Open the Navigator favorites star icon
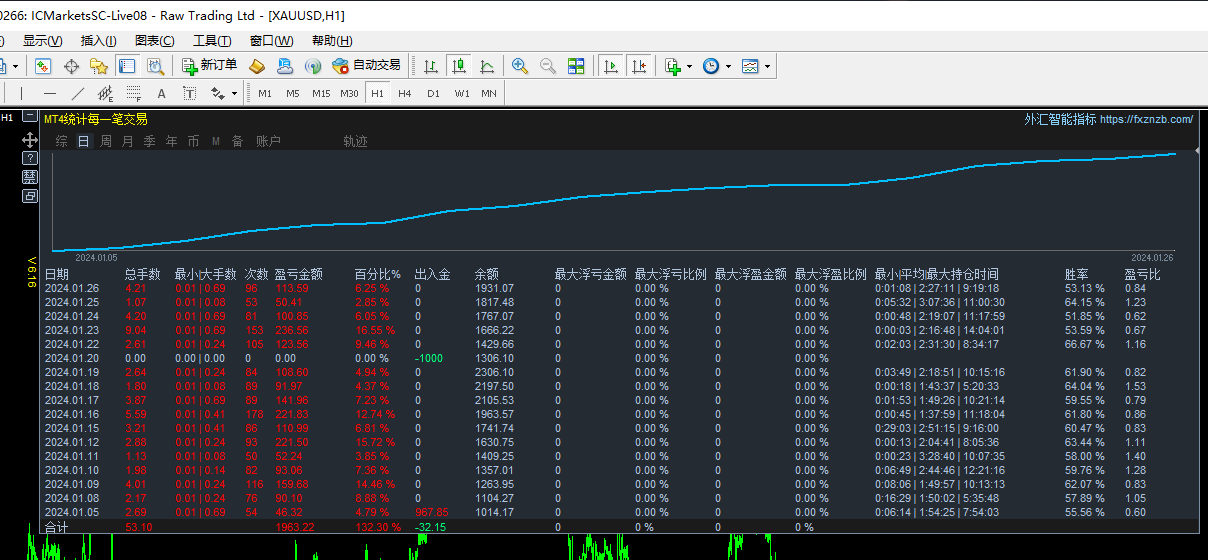Viewport: 1208px width, 560px height. pyautogui.click(x=99, y=66)
